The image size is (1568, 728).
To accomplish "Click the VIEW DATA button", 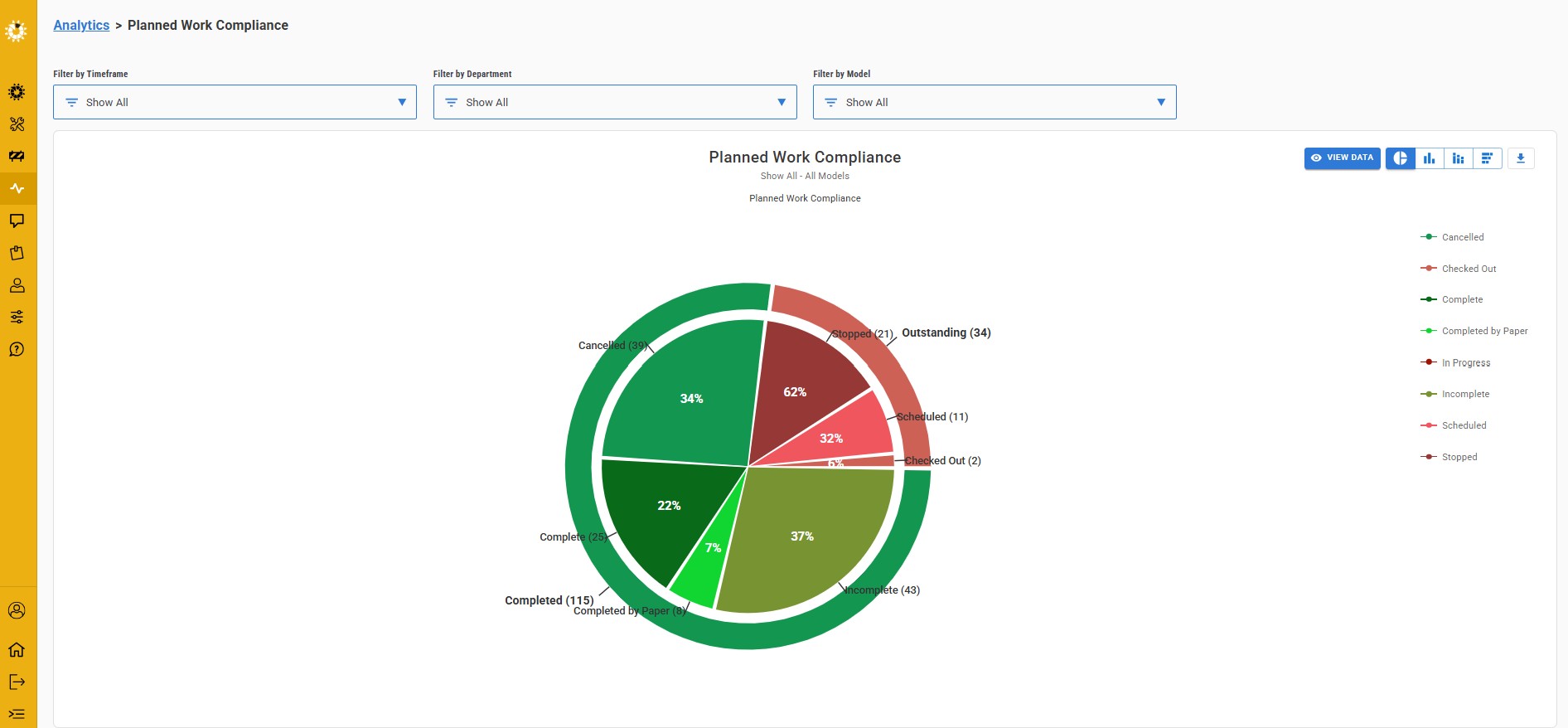I will (1342, 158).
